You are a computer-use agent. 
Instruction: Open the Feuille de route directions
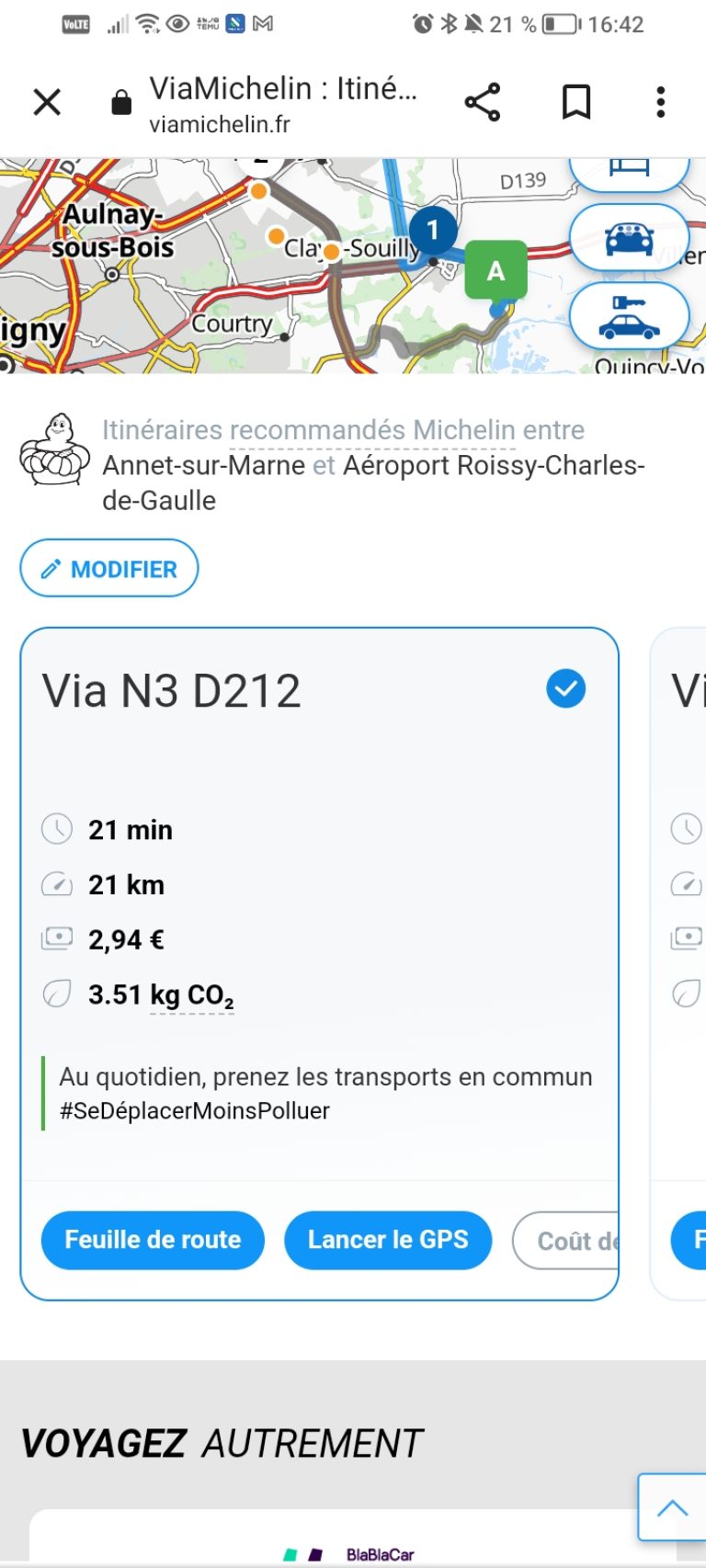pyautogui.click(x=153, y=1240)
